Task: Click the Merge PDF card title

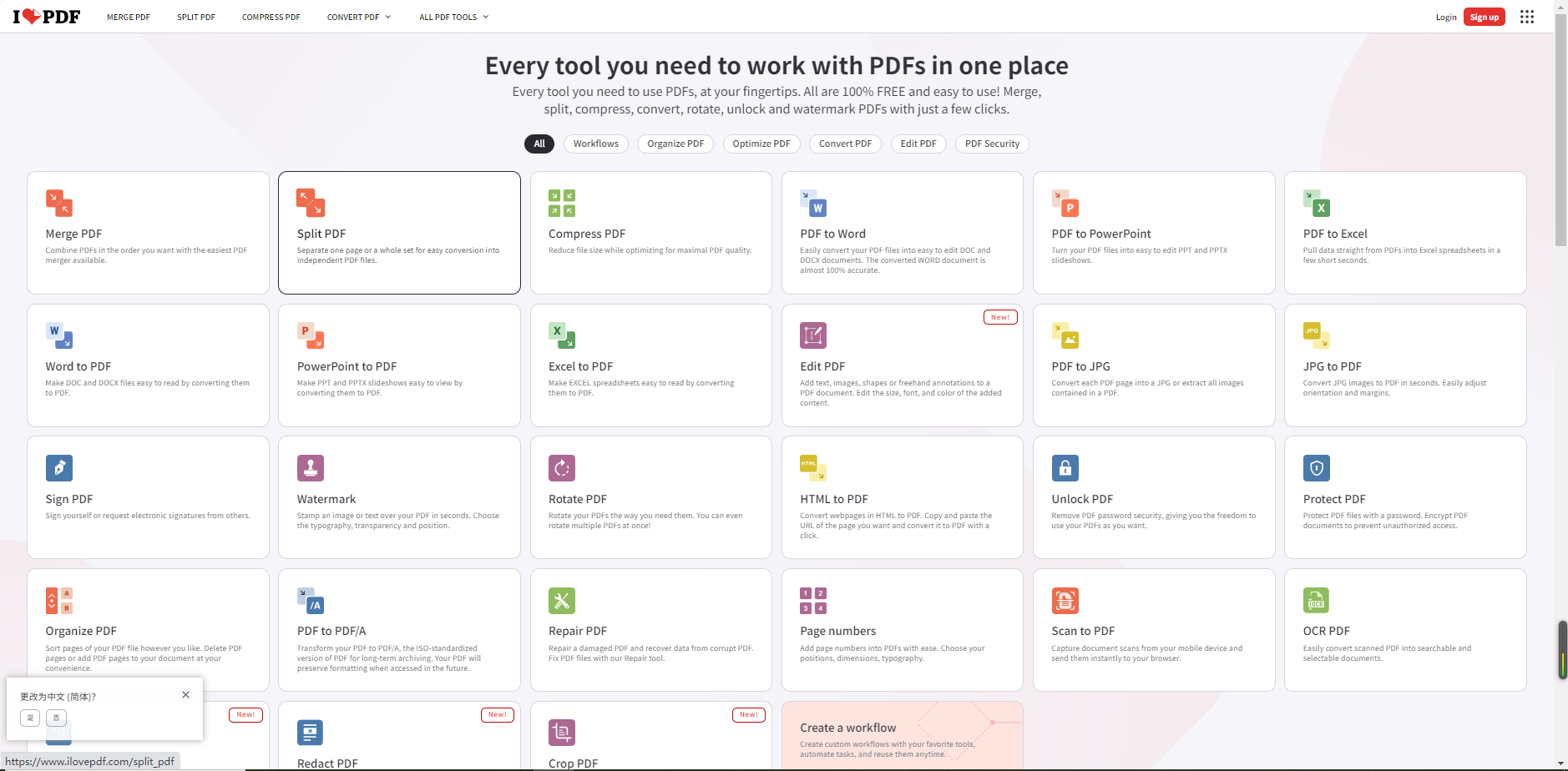Action: (x=73, y=234)
